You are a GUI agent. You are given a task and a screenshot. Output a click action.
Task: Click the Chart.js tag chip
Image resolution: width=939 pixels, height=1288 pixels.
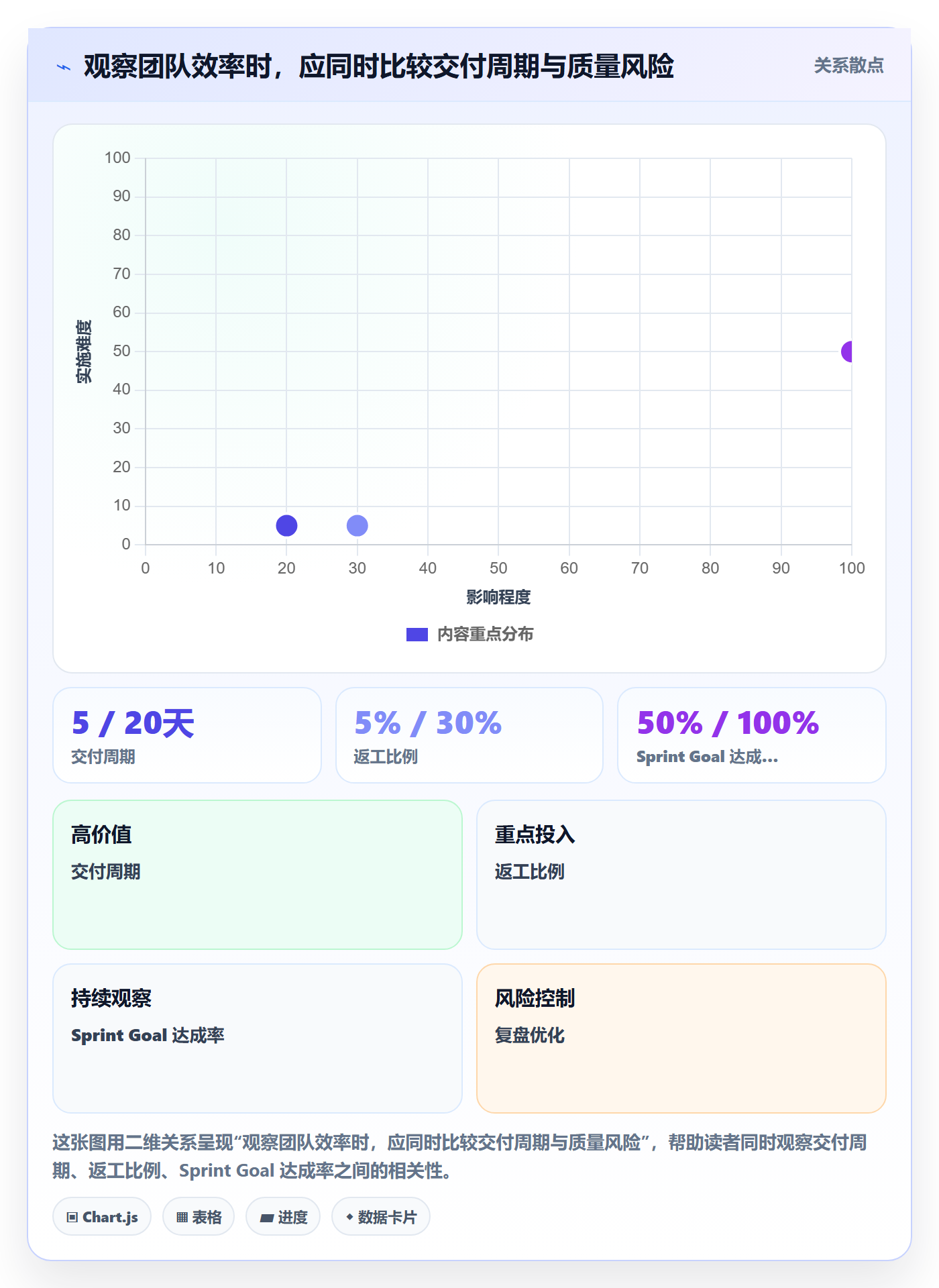(x=102, y=1217)
